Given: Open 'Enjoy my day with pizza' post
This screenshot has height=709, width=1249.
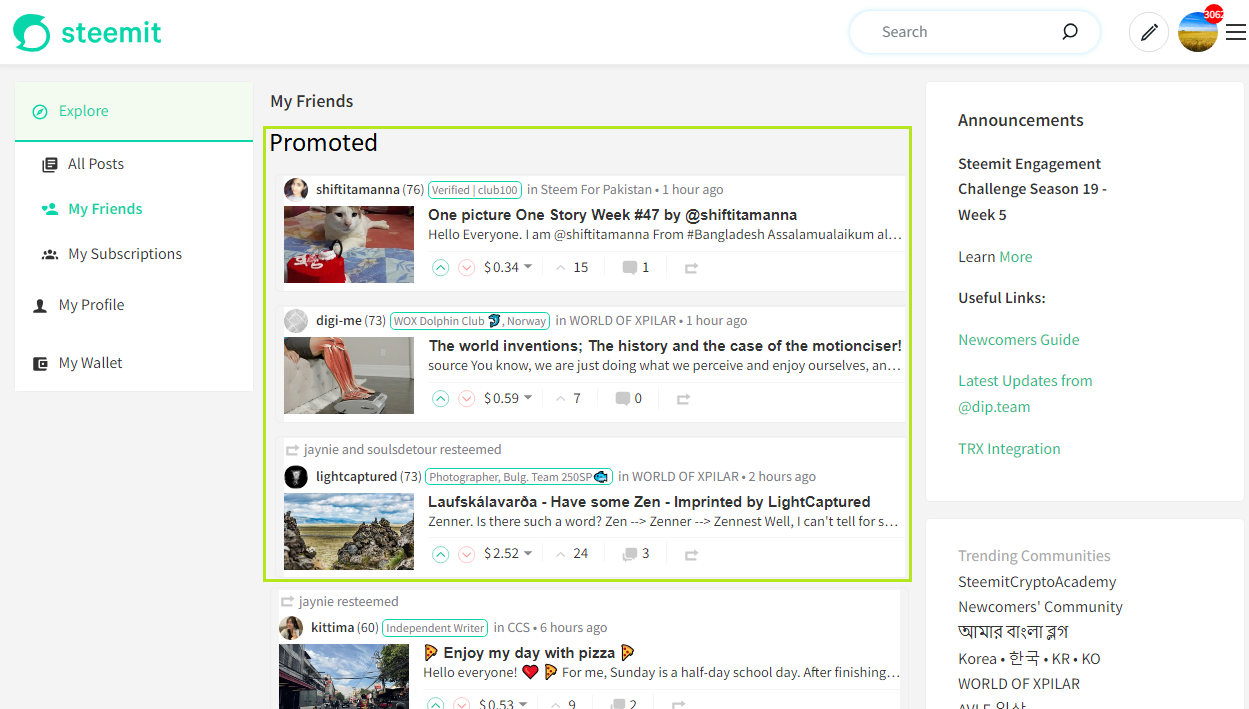Looking at the screenshot, I should pos(530,653).
